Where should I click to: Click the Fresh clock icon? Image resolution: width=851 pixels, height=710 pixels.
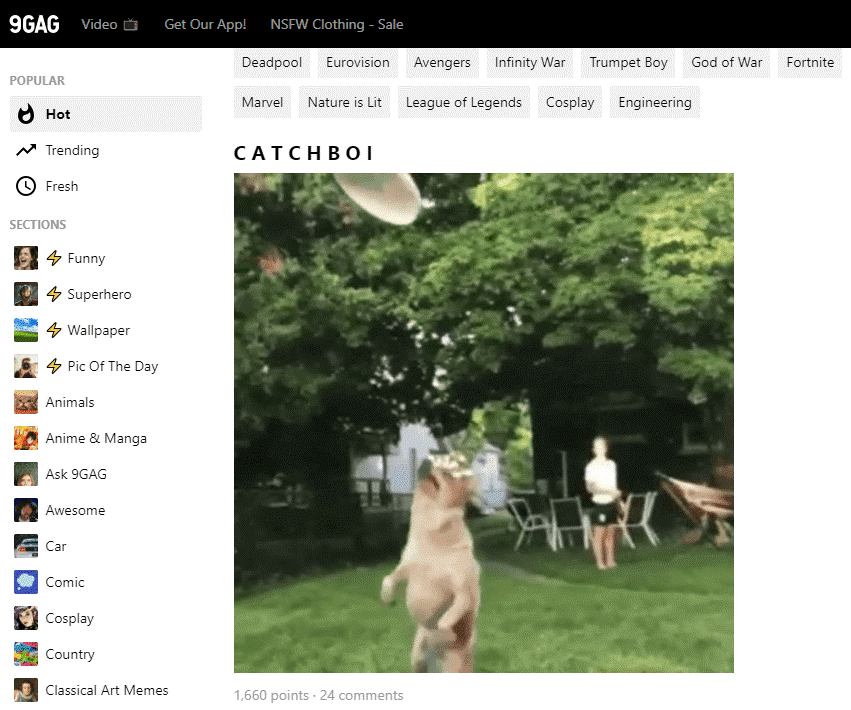tap(26, 186)
